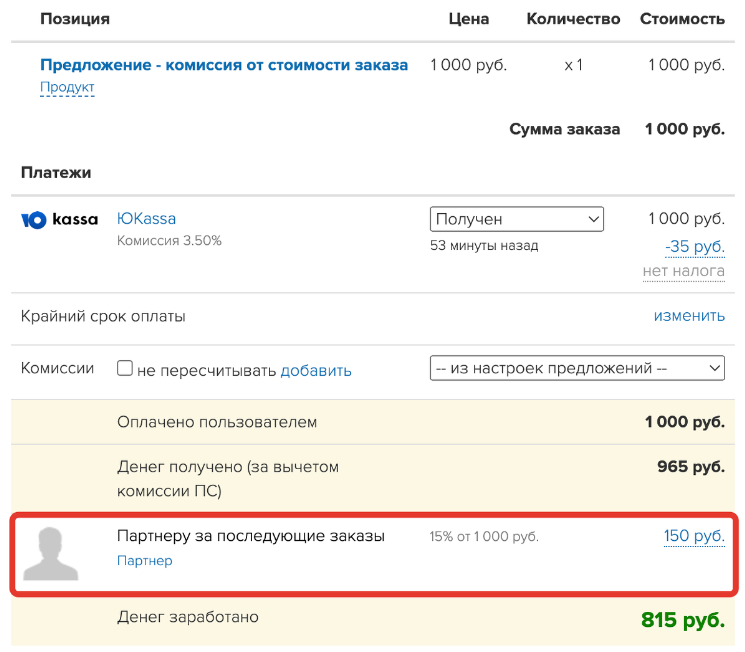The width and height of the screenshot is (745, 652).
Task: Open the 'Получен' payment status dropdown
Action: coord(516,219)
